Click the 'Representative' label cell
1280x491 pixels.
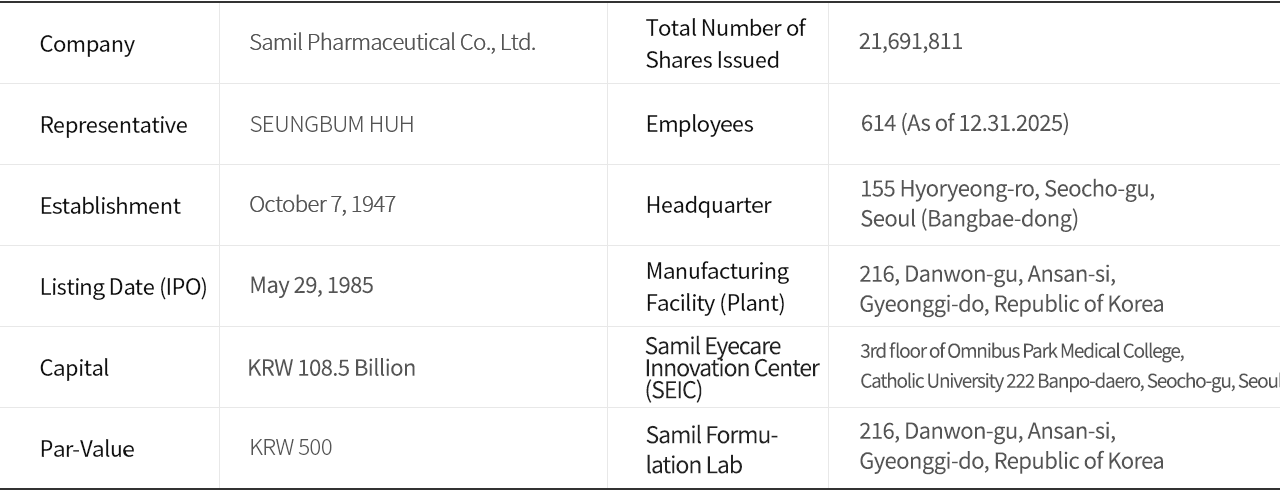click(x=113, y=125)
